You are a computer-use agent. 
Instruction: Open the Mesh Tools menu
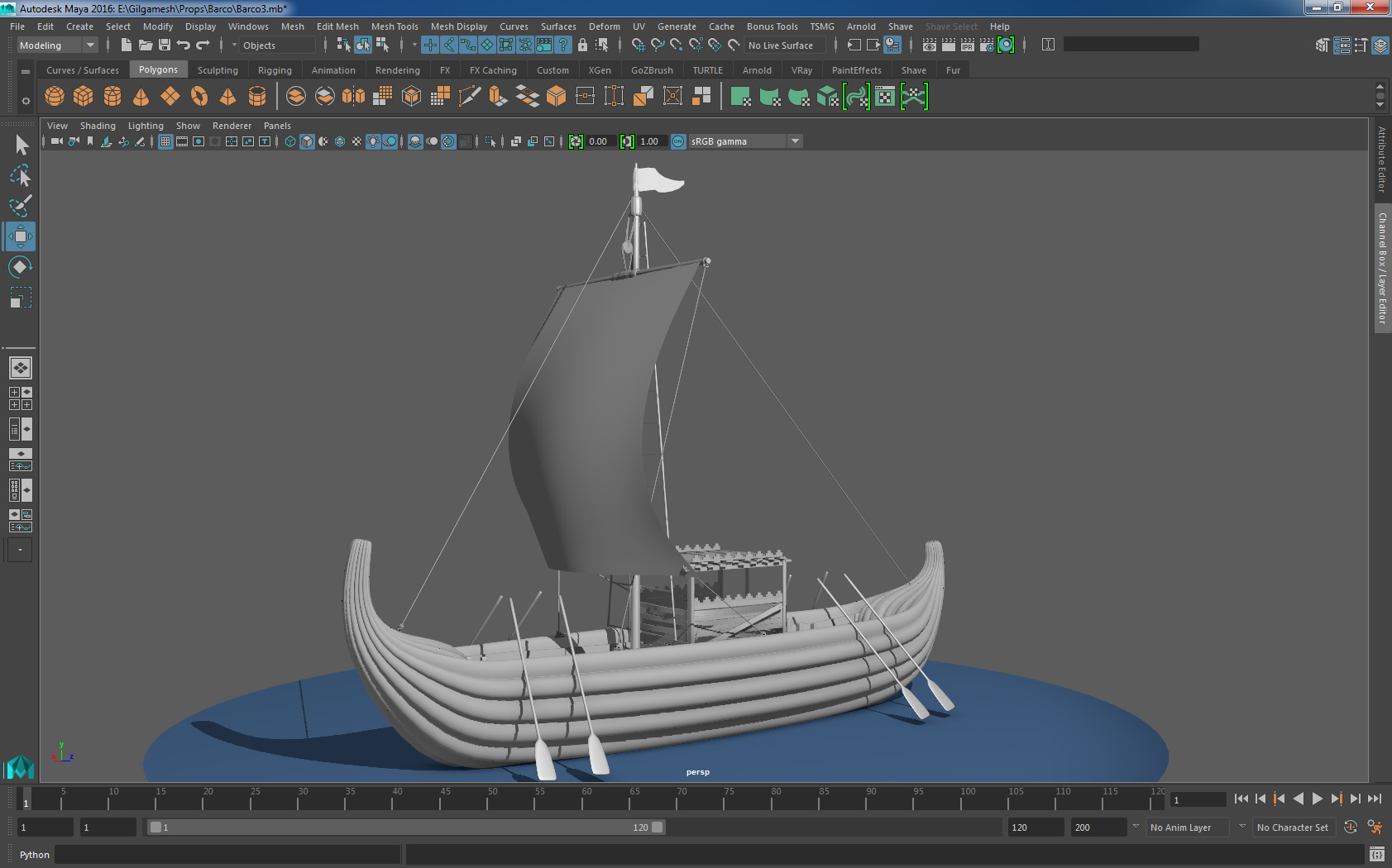tap(395, 26)
